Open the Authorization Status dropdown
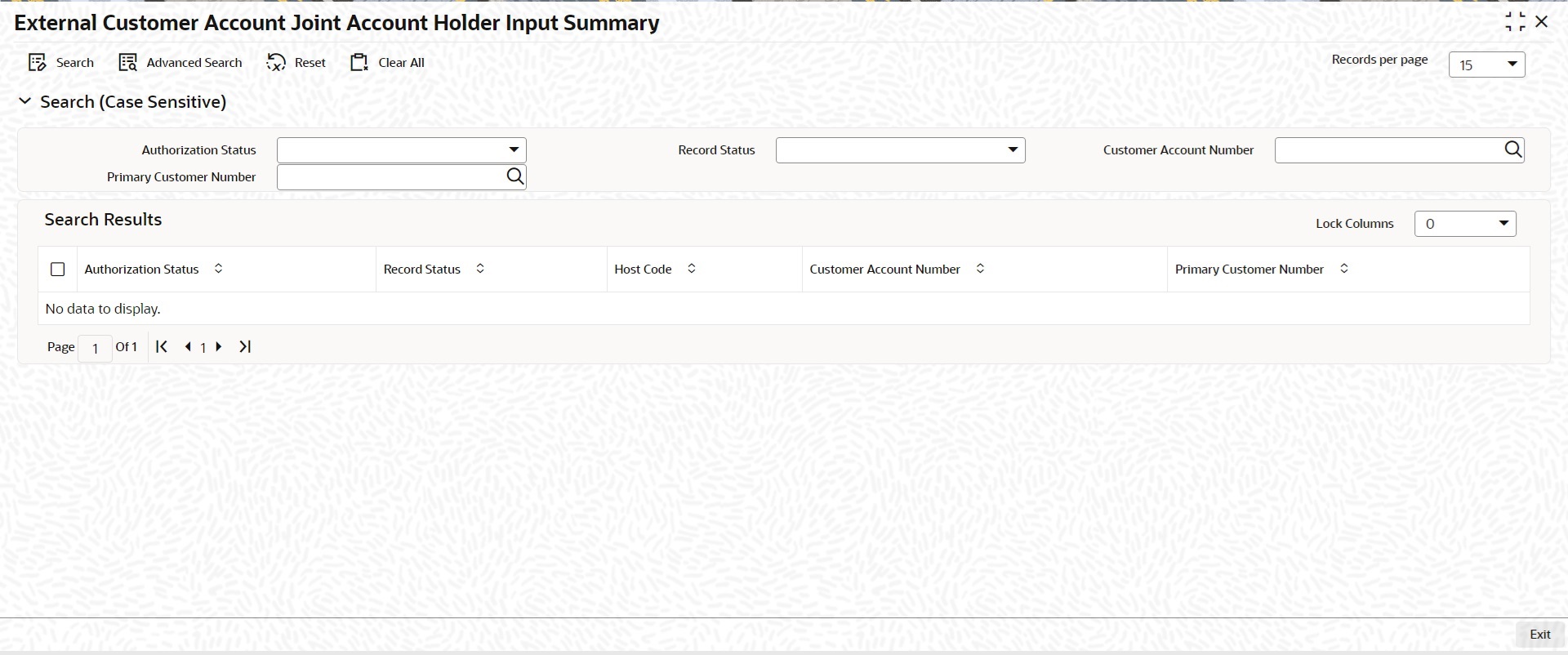Image resolution: width=1568 pixels, height=655 pixels. [x=402, y=150]
